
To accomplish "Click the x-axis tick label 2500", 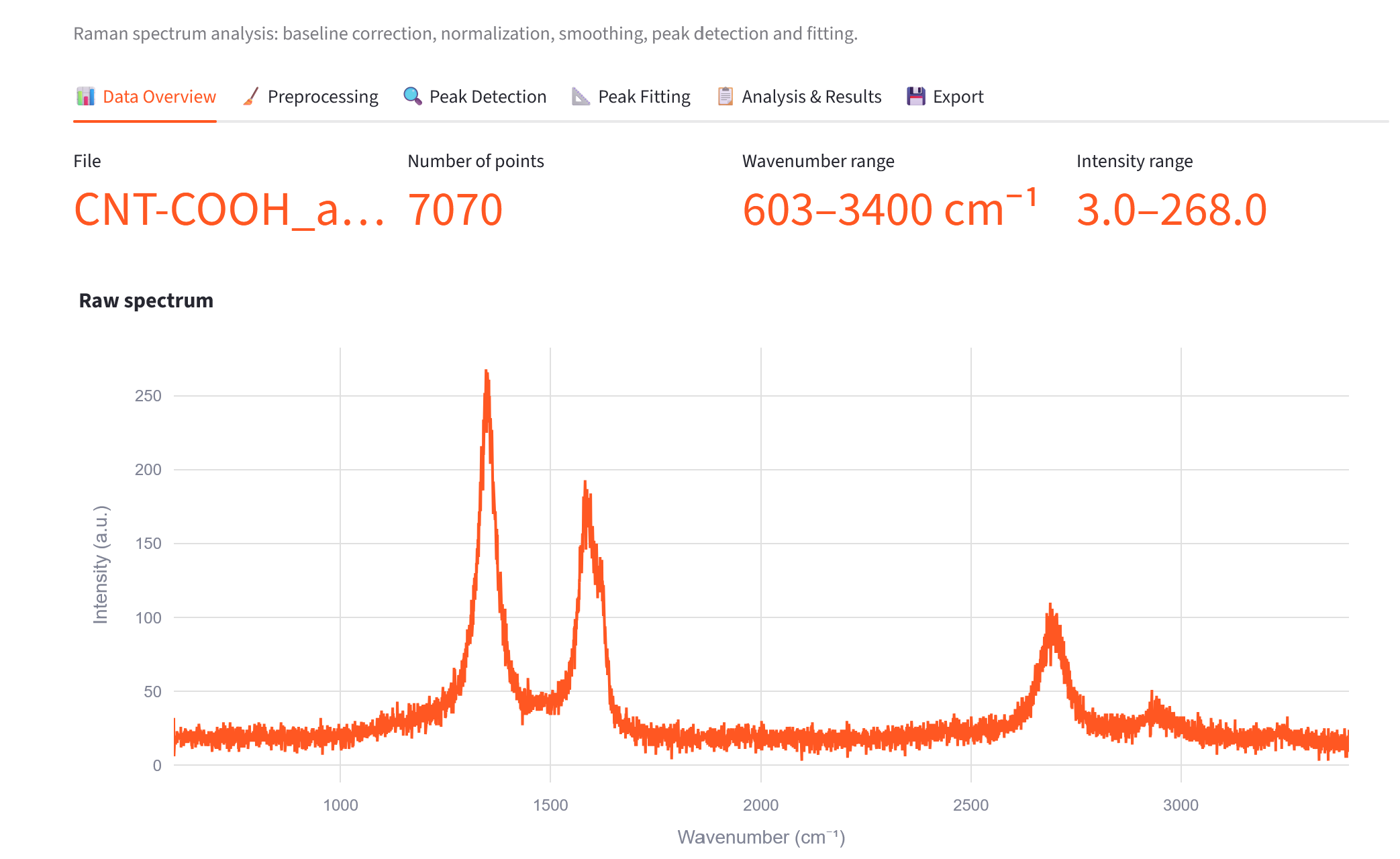I will (x=970, y=805).
